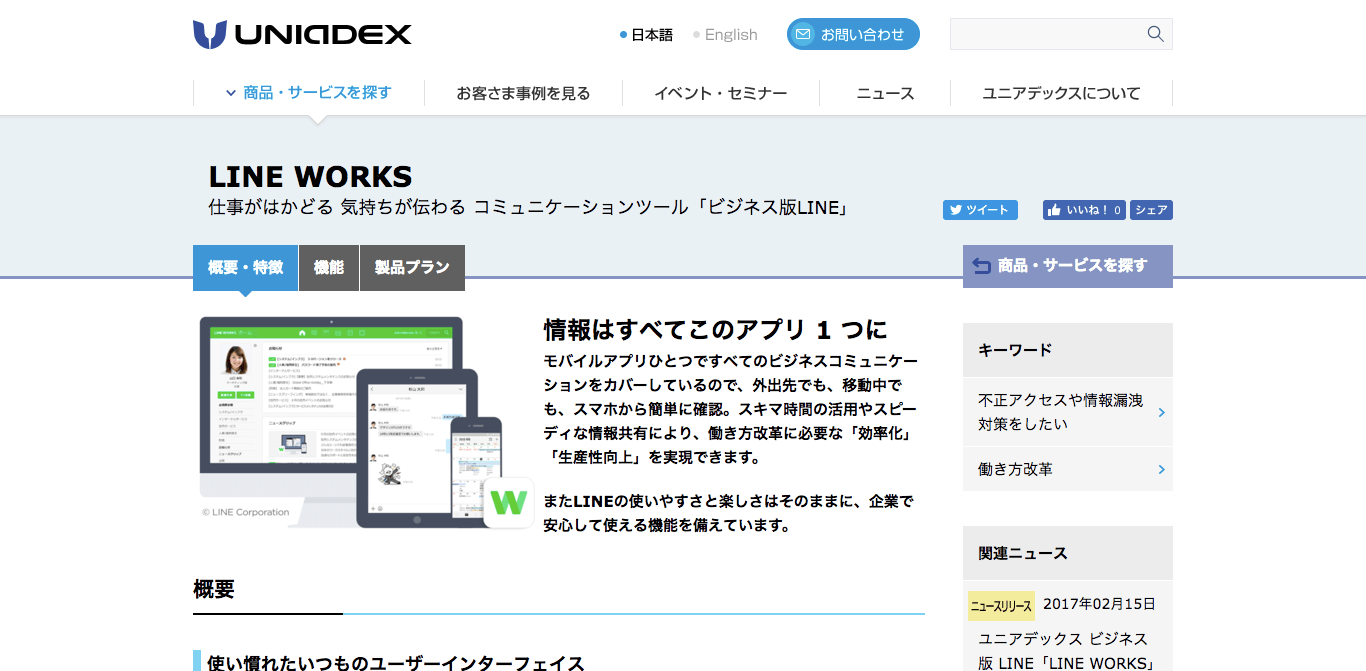Image resolution: width=1366 pixels, height=671 pixels.
Task: Open the ユニアデックスについて menu
Action: point(1060,93)
